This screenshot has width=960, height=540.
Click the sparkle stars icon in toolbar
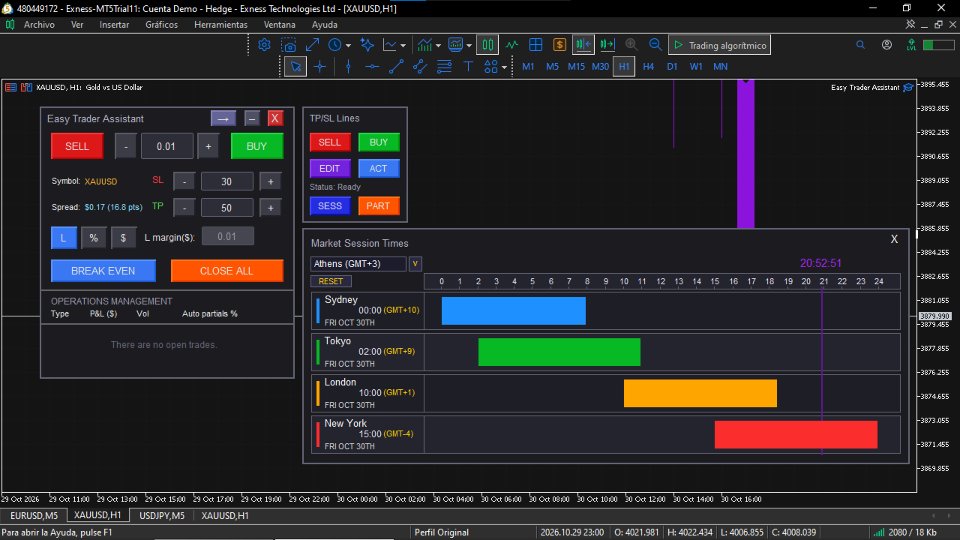pyautogui.click(x=367, y=45)
